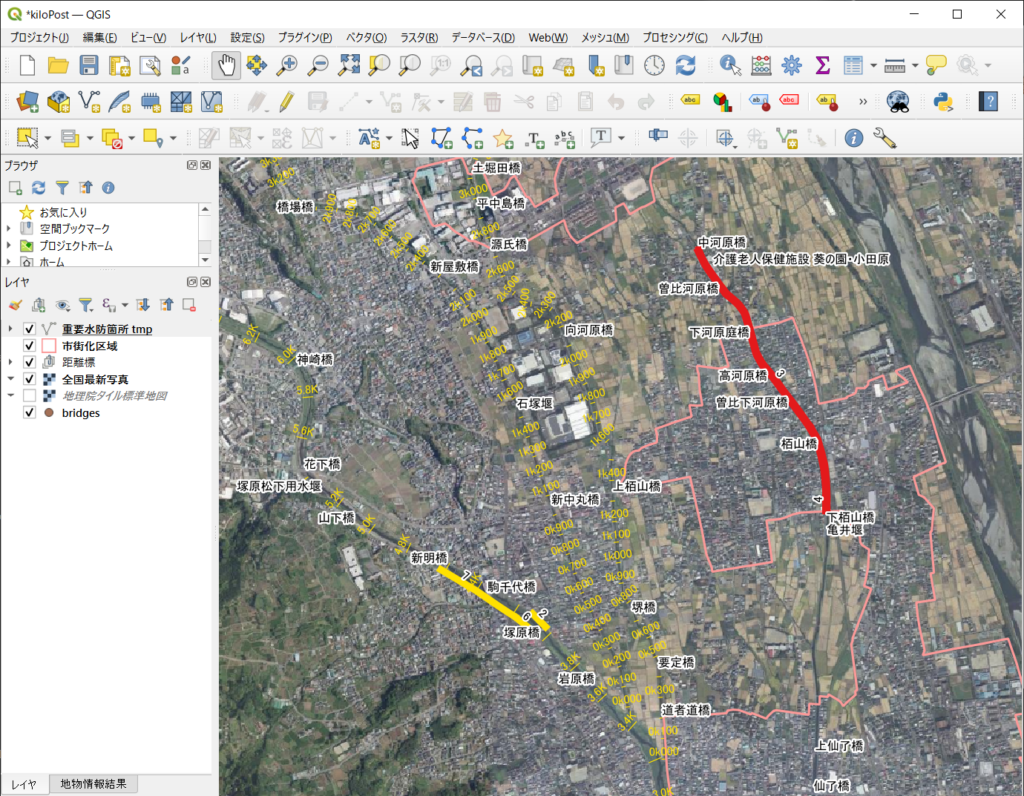Show hidden toolbar items with » button
This screenshot has width=1024, height=796.
pyautogui.click(x=863, y=101)
